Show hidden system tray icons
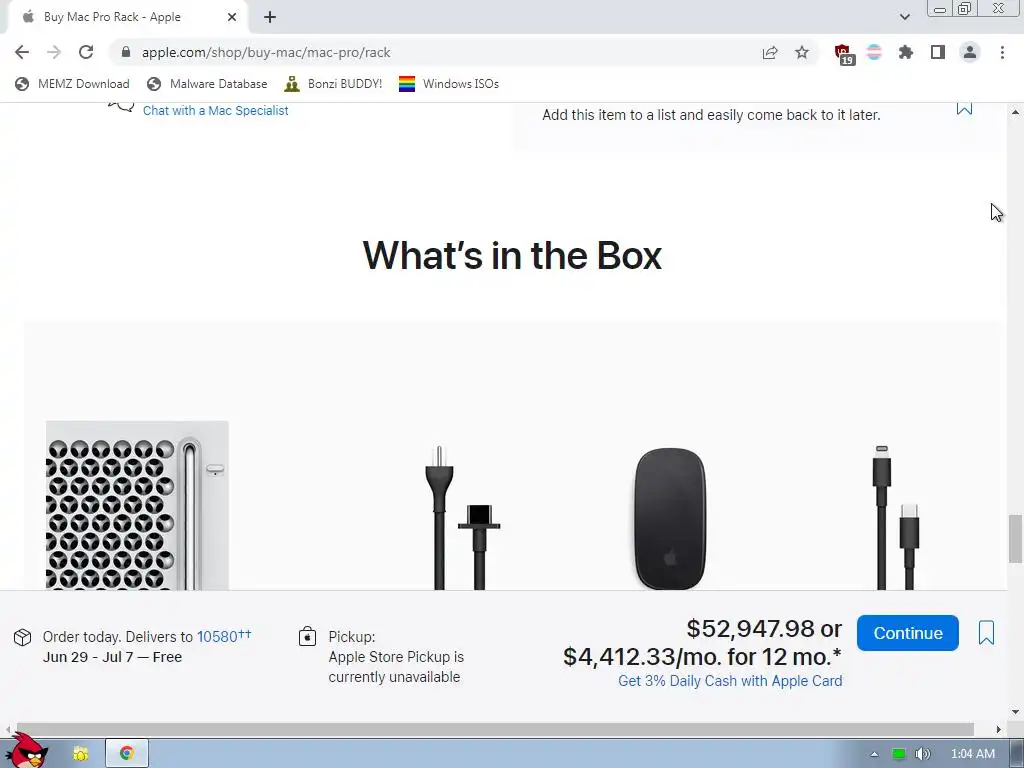1024x768 pixels. pos(874,754)
